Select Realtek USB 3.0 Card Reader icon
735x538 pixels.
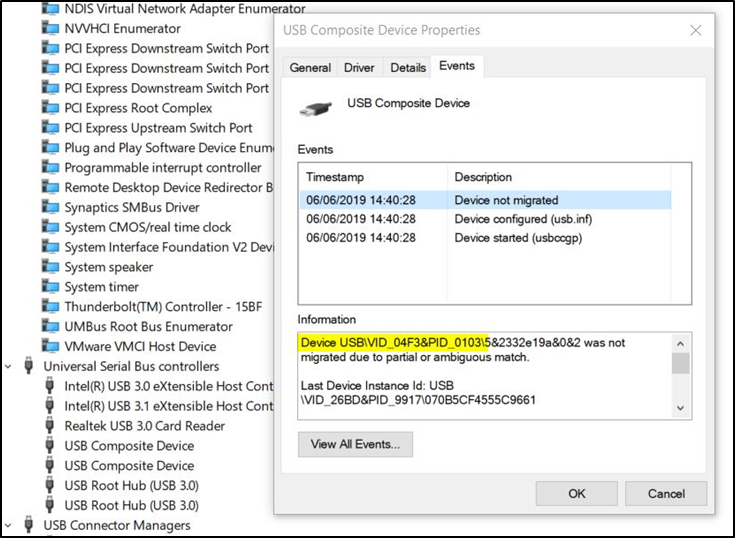coord(50,426)
